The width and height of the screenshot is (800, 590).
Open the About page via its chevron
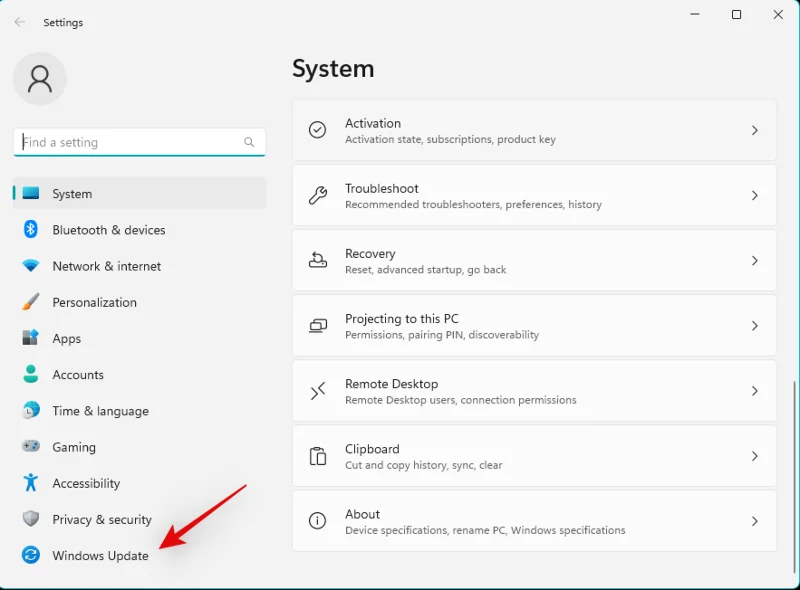click(755, 521)
